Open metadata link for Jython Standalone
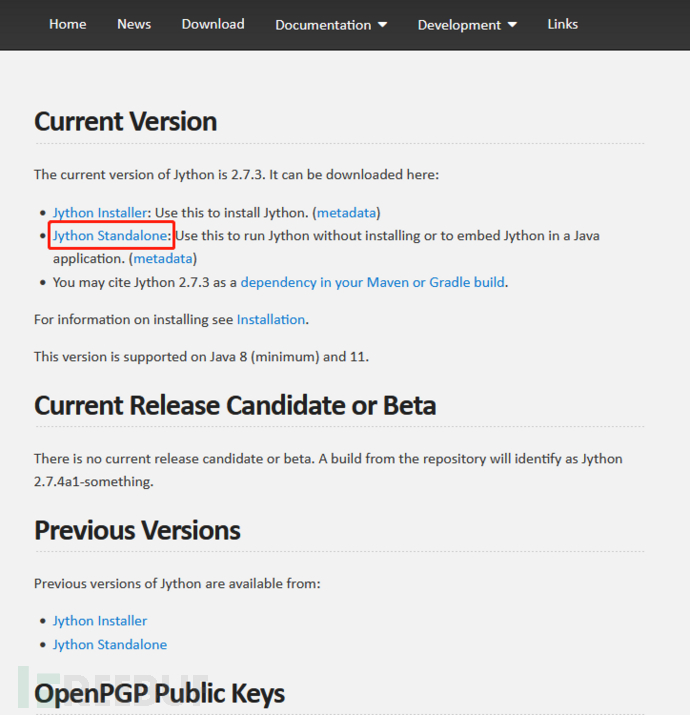The width and height of the screenshot is (690, 715). point(163,259)
